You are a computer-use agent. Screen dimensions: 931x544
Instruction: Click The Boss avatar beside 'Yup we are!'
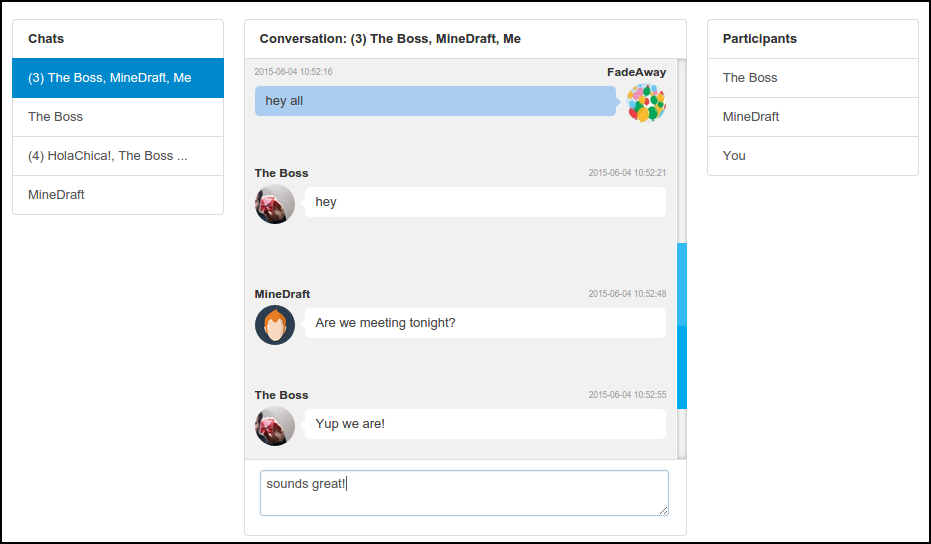pyautogui.click(x=275, y=425)
